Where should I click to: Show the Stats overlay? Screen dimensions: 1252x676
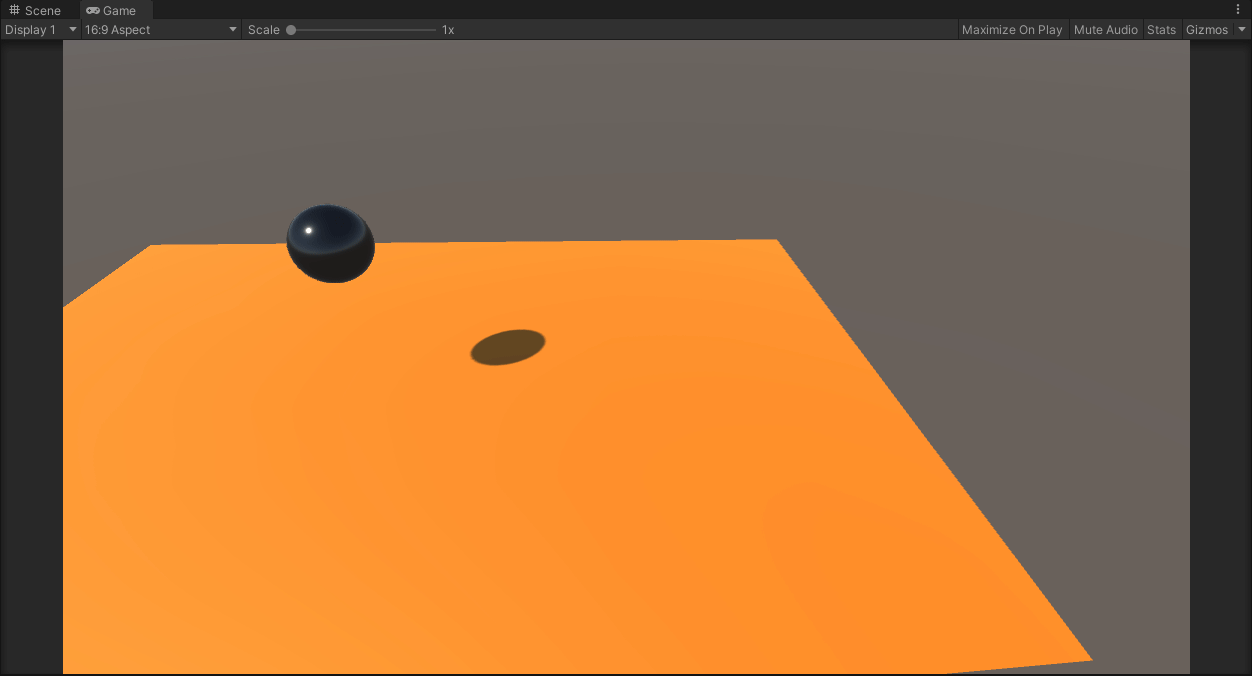tap(1161, 29)
